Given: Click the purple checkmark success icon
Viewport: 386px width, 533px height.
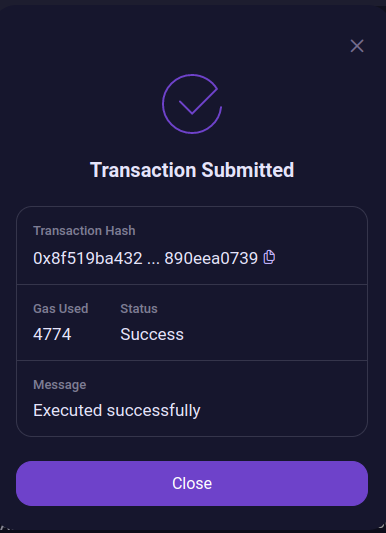Looking at the screenshot, I should (x=192, y=104).
